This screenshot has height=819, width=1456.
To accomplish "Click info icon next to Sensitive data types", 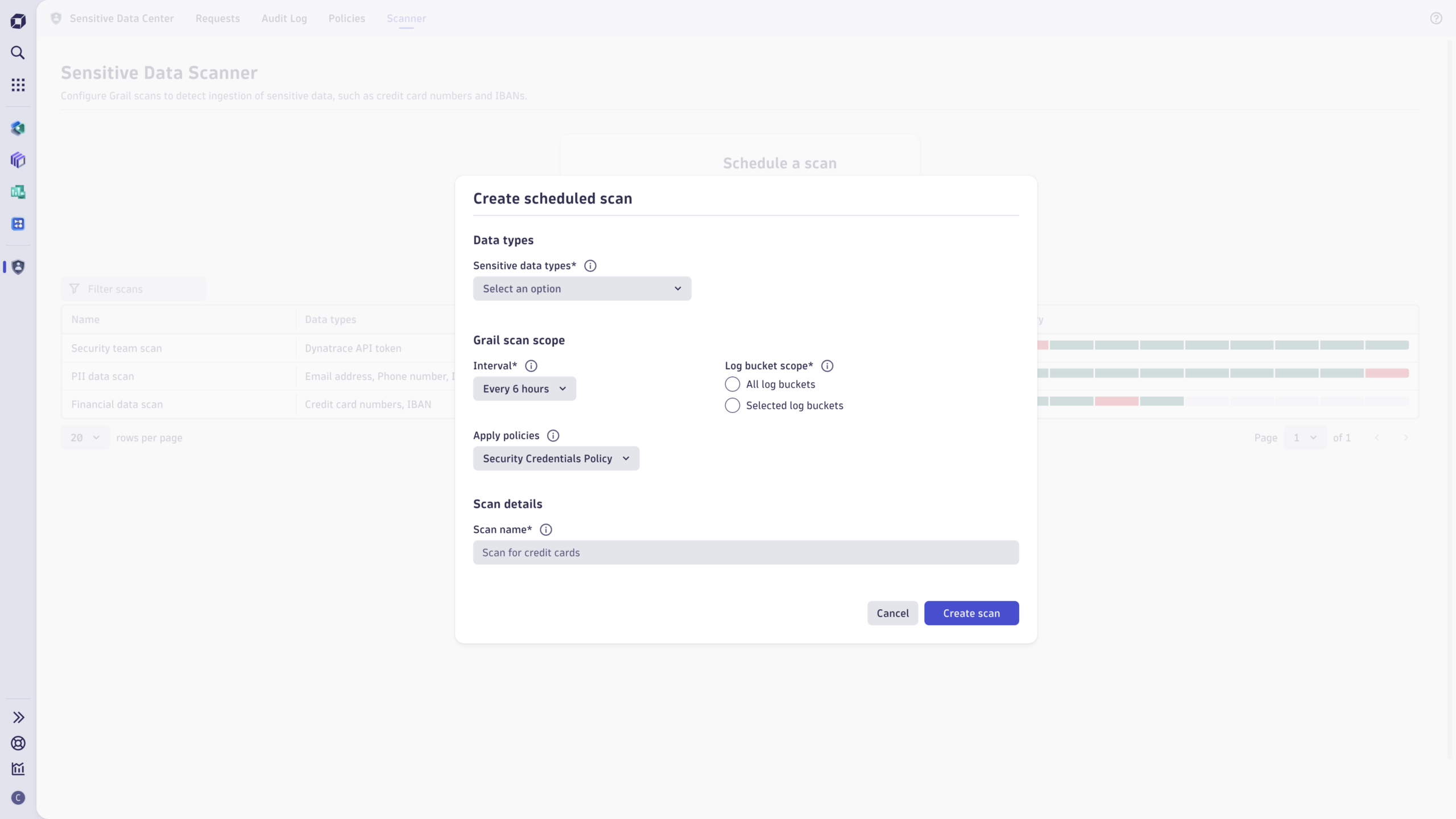I will (x=590, y=266).
